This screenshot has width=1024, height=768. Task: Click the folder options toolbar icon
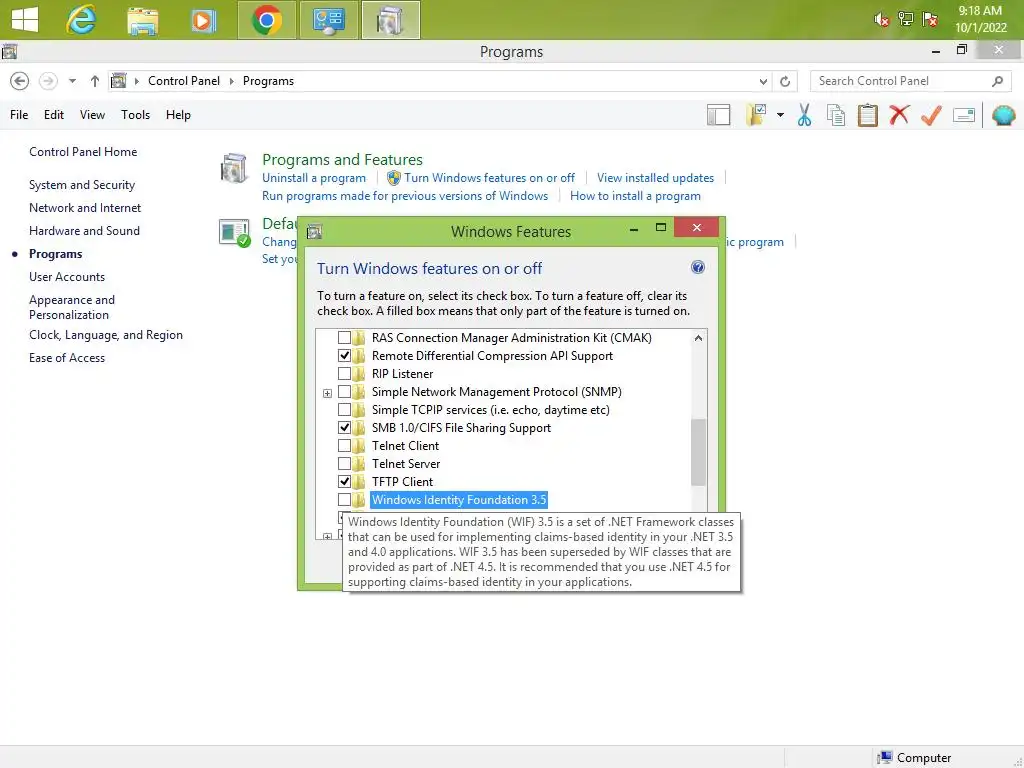757,115
